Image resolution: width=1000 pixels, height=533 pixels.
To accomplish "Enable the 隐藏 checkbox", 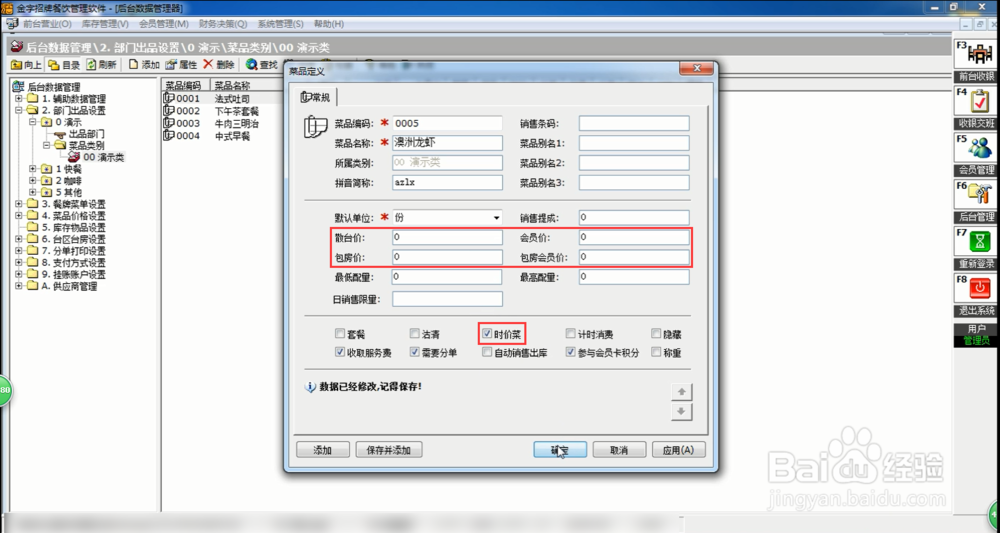I will (656, 333).
